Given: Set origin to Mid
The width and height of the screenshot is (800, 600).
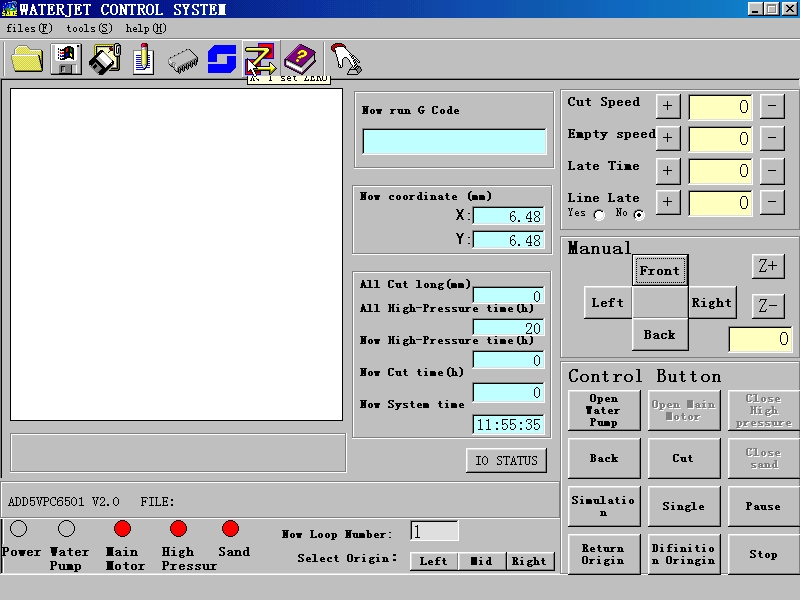Looking at the screenshot, I should point(480,561).
